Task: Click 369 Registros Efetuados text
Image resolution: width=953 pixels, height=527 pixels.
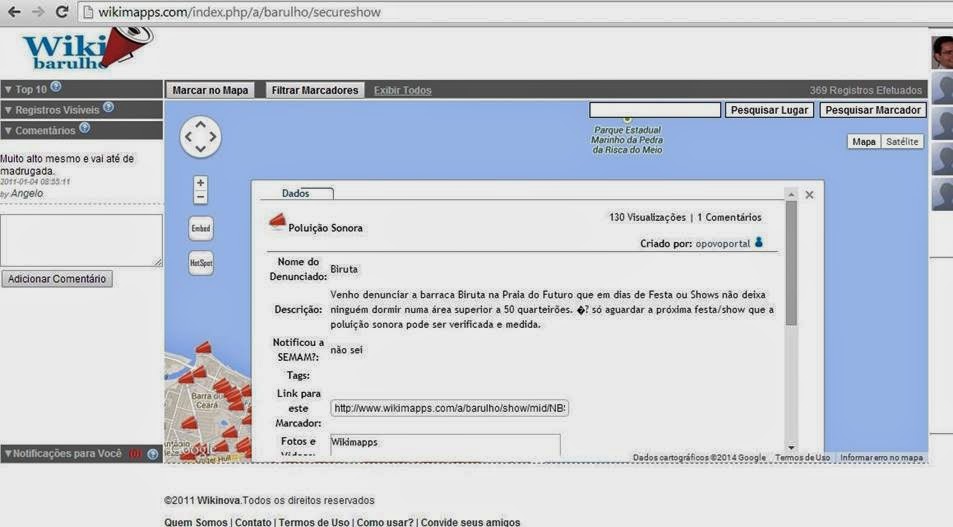Action: [x=865, y=90]
